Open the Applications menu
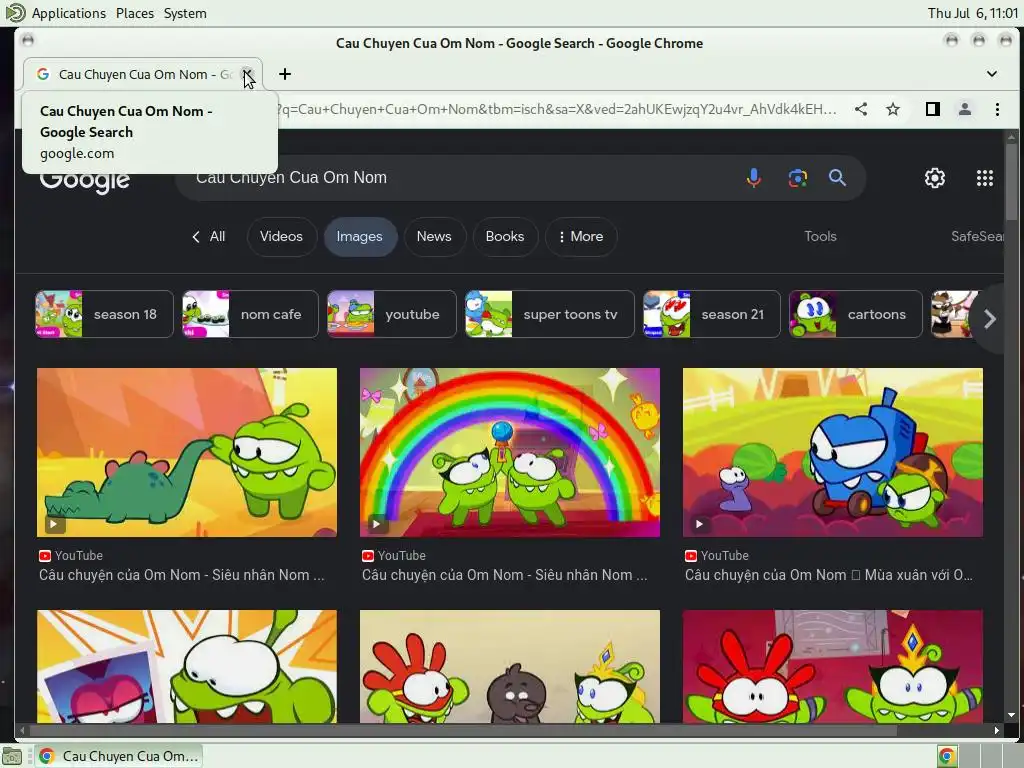This screenshot has width=1024, height=768. 69,13
